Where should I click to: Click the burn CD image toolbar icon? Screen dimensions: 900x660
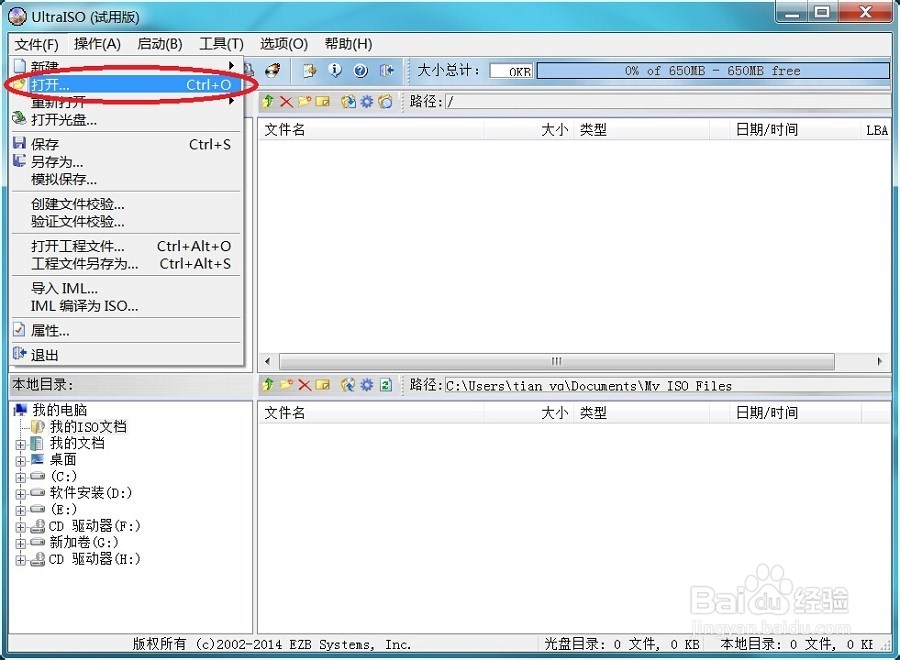[x=273, y=70]
